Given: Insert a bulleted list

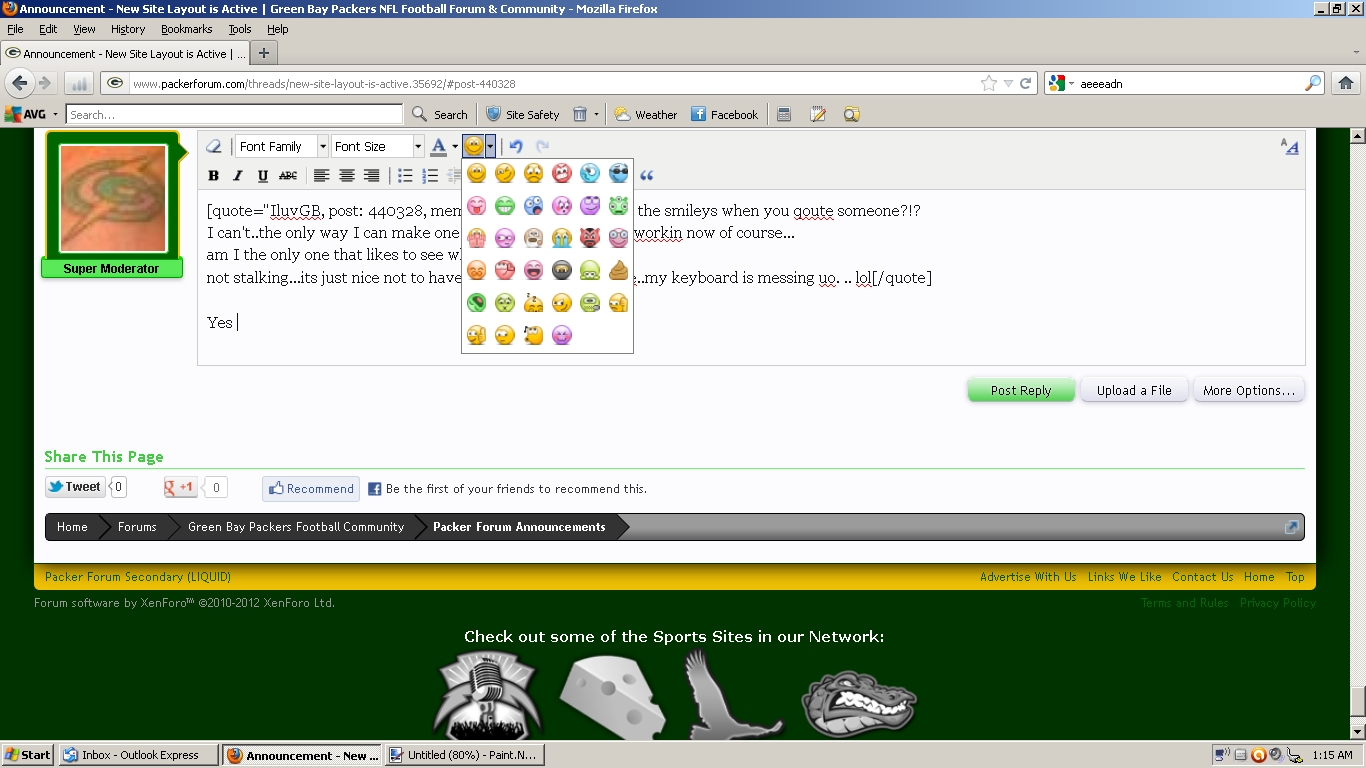Looking at the screenshot, I should [x=405, y=176].
